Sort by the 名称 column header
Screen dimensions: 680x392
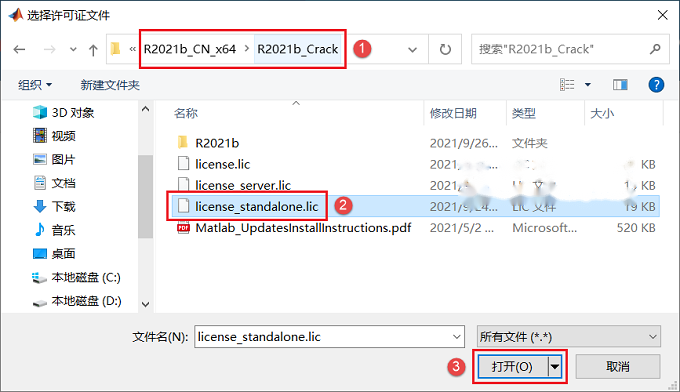pos(186,113)
